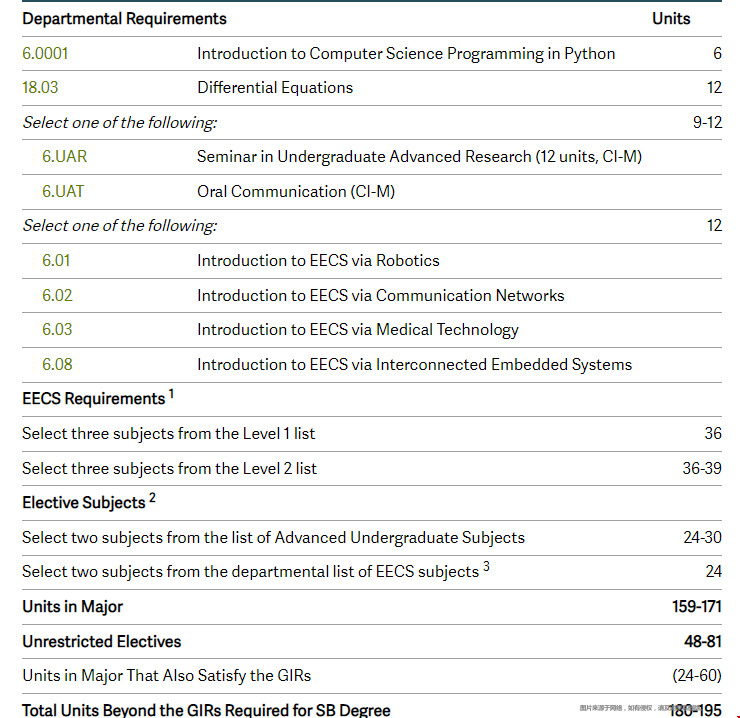Click footnote 3 after departmental EECS subjects
Image resolution: width=740 pixels, height=718 pixels.
pyautogui.click(x=486, y=566)
